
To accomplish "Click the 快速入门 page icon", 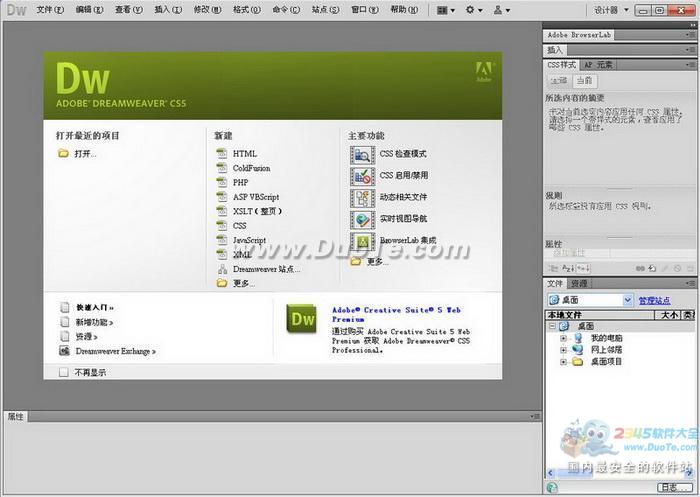I will pos(65,307).
